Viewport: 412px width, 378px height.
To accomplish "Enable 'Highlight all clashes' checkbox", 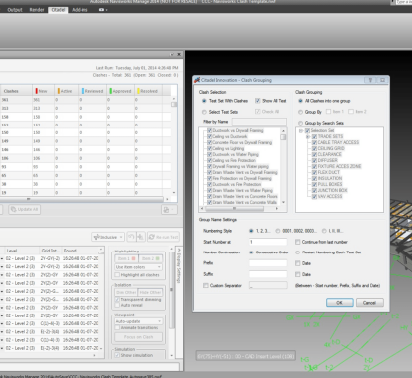I will coord(117,275).
